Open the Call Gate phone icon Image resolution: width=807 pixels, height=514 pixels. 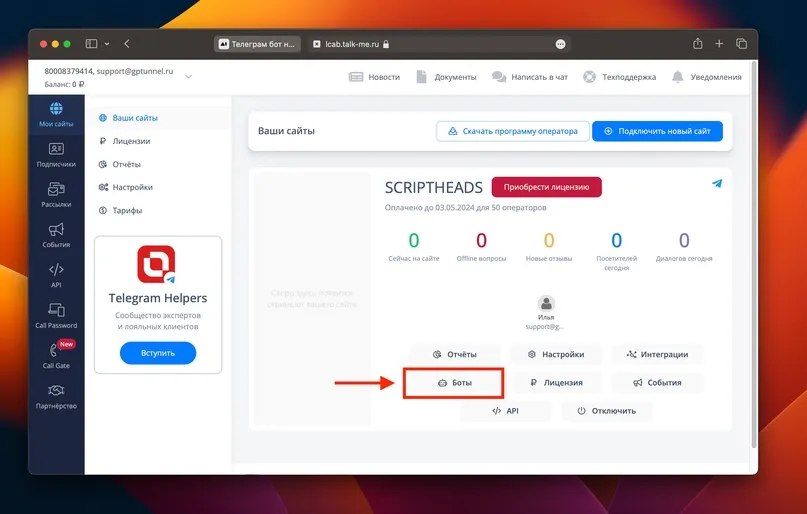click(54, 350)
